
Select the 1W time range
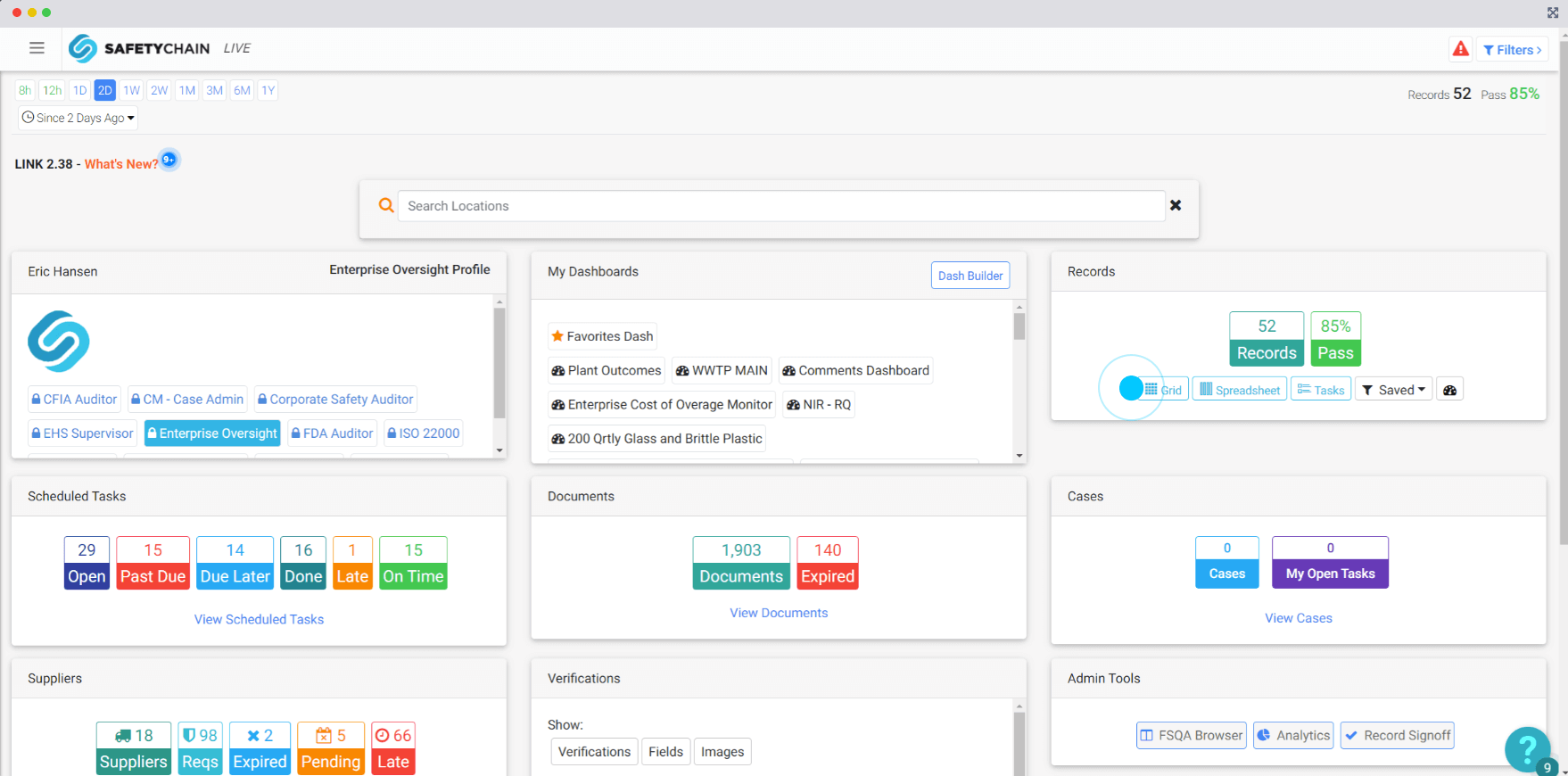(x=132, y=90)
